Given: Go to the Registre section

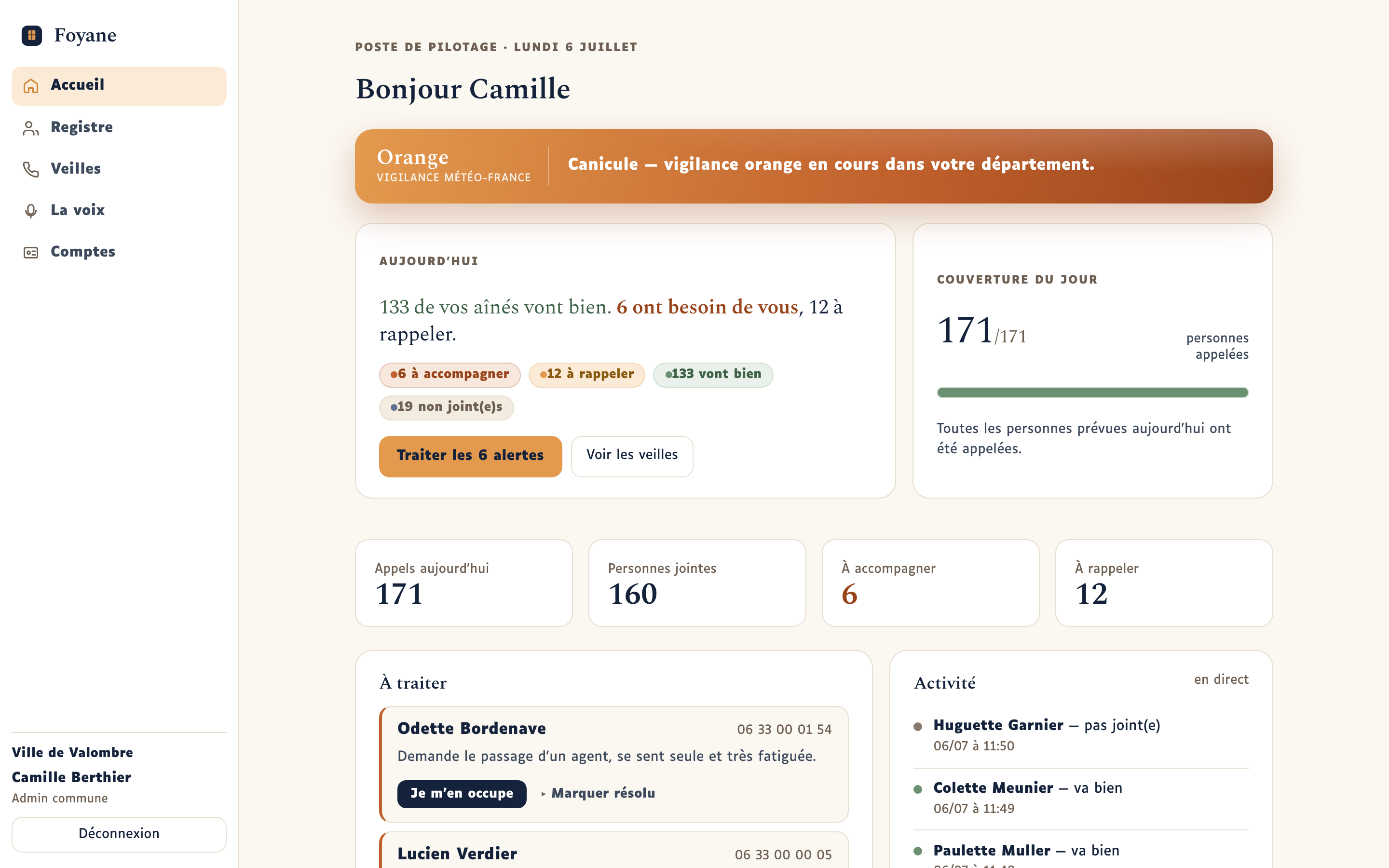Looking at the screenshot, I should 119,127.
